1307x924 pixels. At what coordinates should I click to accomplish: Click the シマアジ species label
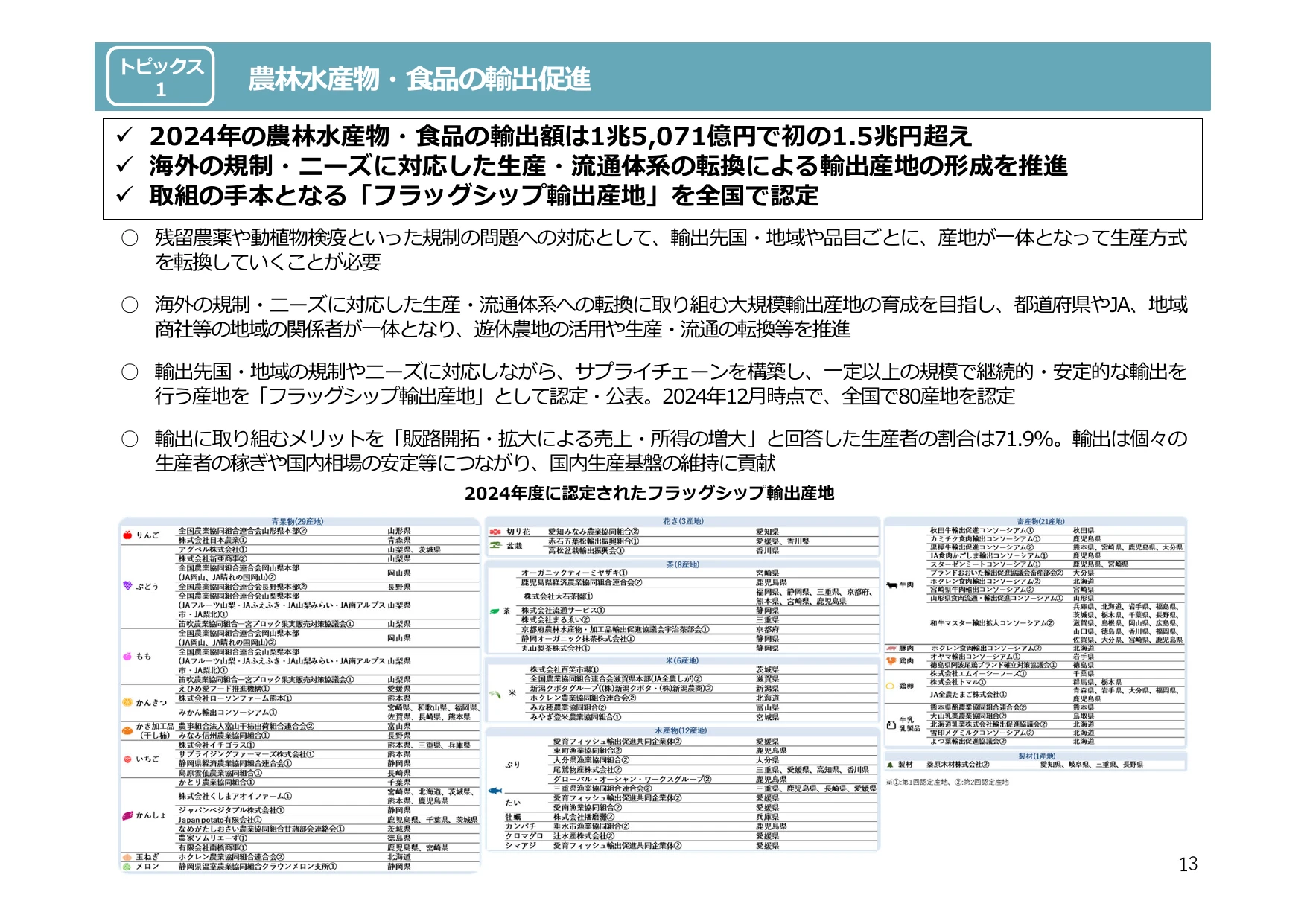[x=521, y=846]
